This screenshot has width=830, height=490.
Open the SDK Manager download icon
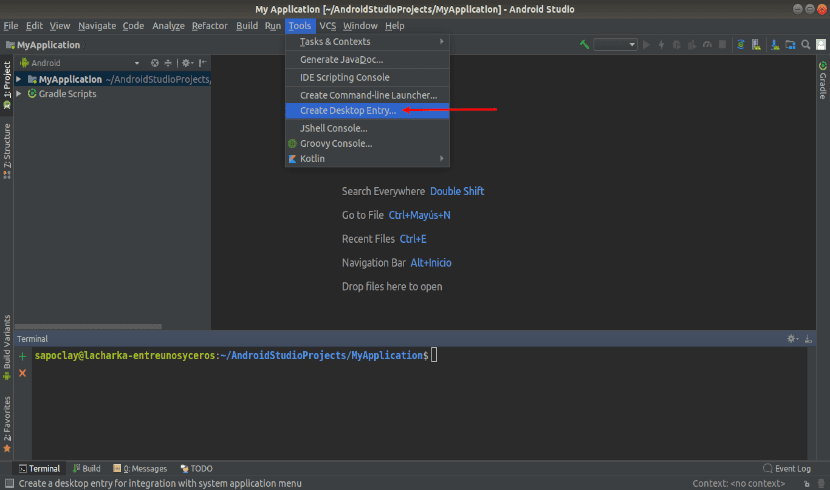click(773, 45)
